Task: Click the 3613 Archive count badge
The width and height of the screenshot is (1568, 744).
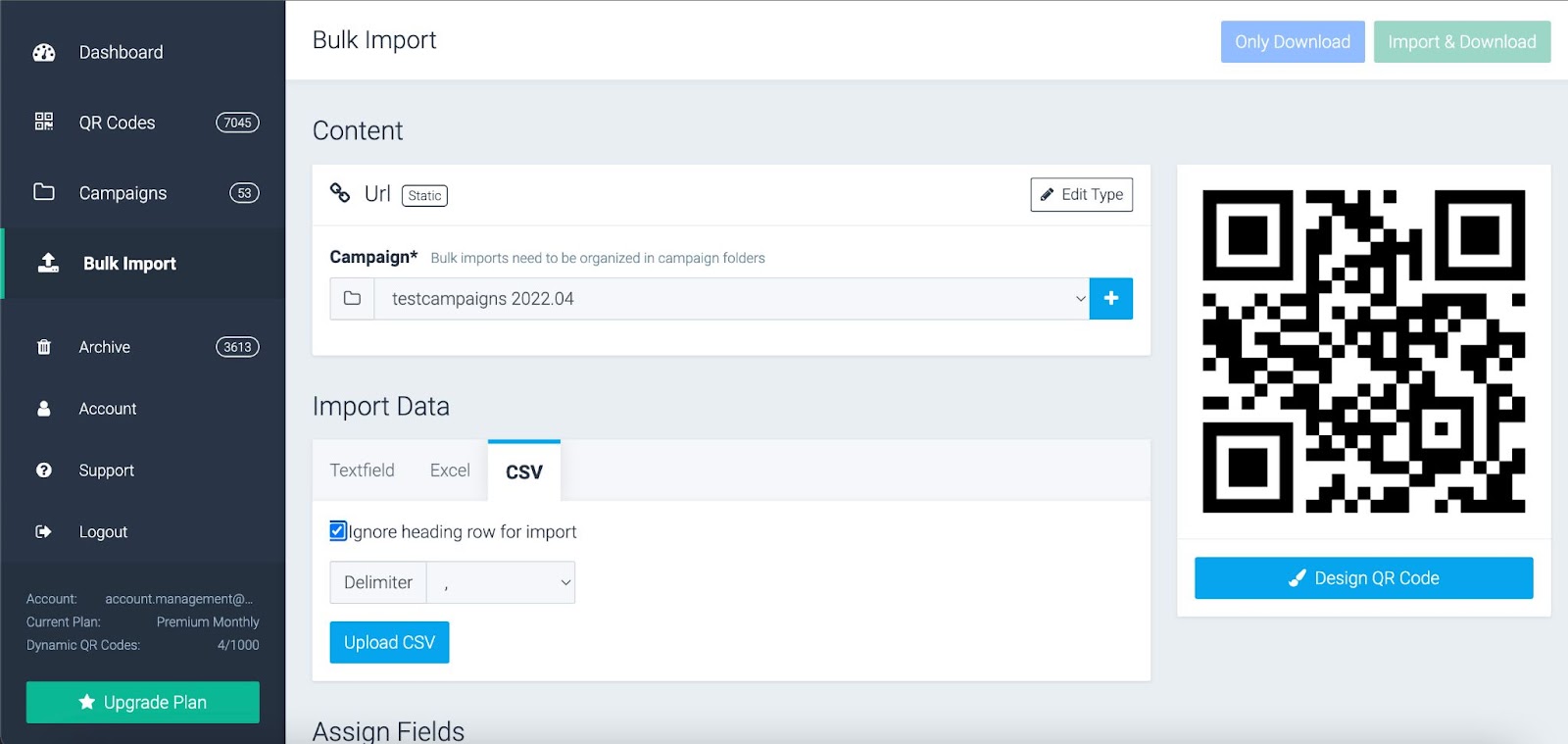Action: (237, 347)
